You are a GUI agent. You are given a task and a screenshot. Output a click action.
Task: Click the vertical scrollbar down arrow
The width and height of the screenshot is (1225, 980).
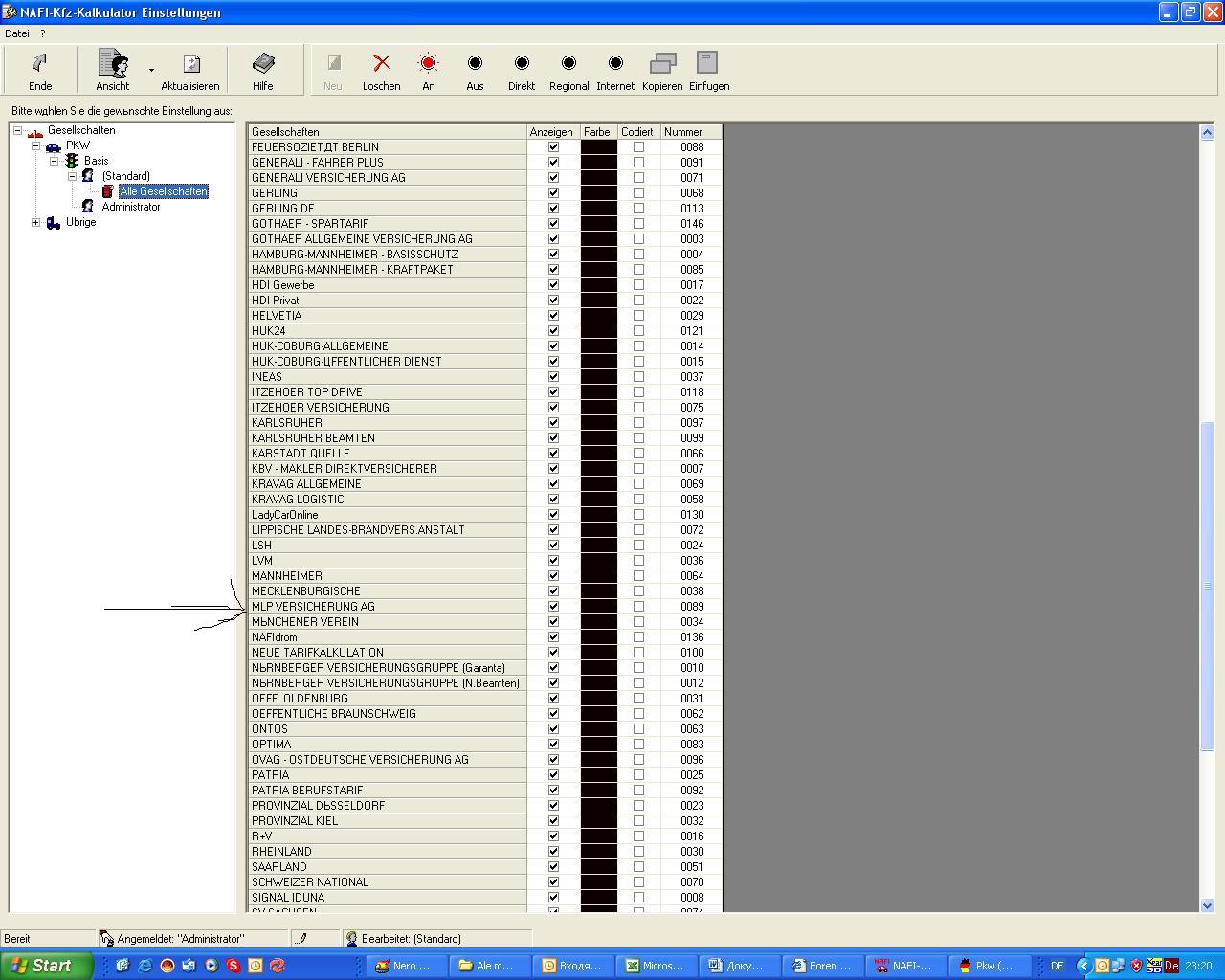(1206, 904)
